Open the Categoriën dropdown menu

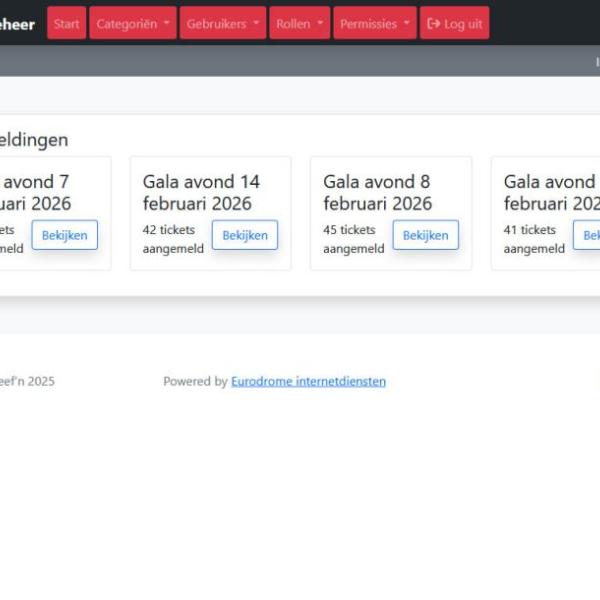132,24
